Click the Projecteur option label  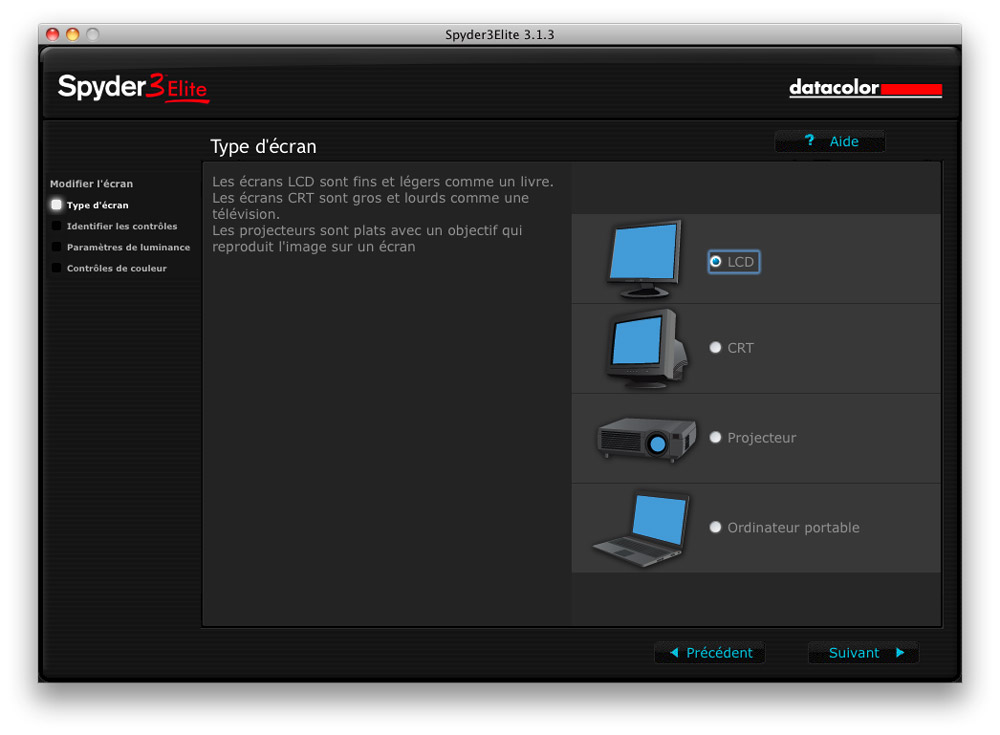coord(761,438)
